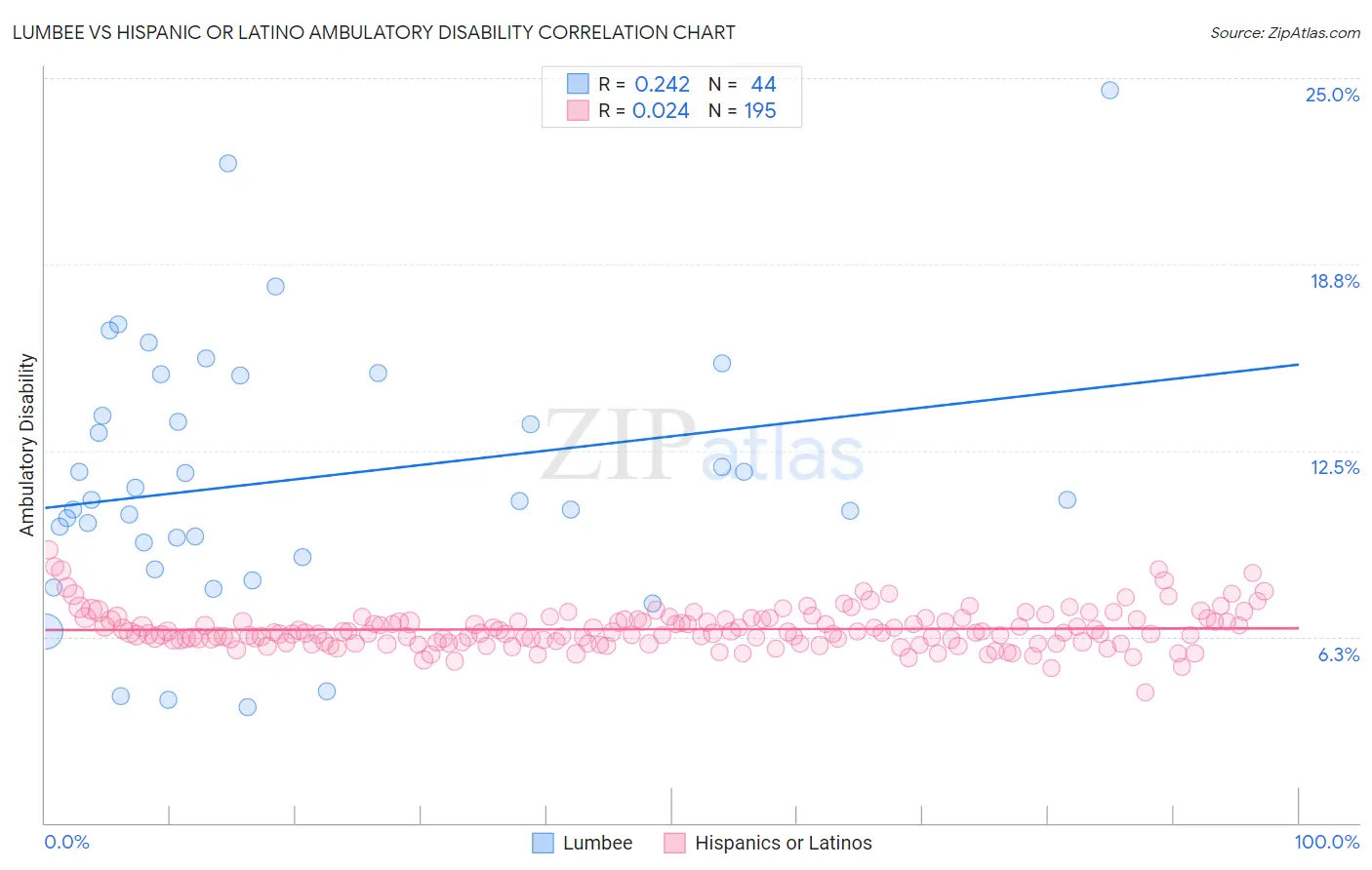Click the chart title text
1372x870 pixels.
374,32
